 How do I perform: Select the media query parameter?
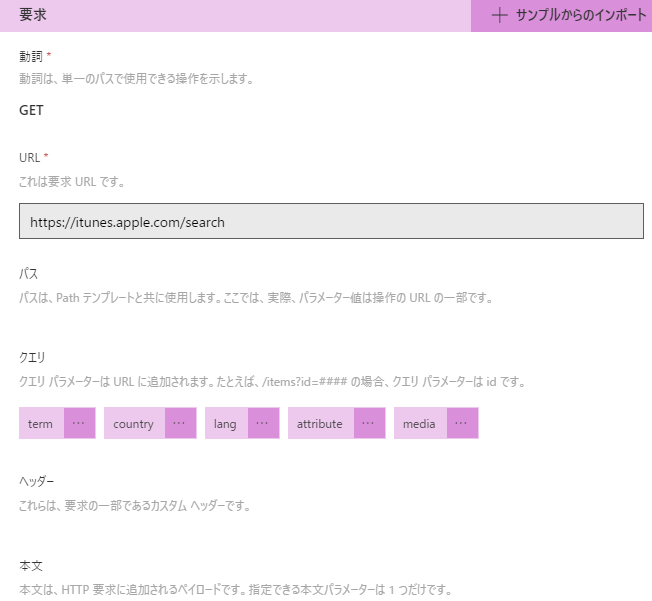pyautogui.click(x=420, y=423)
